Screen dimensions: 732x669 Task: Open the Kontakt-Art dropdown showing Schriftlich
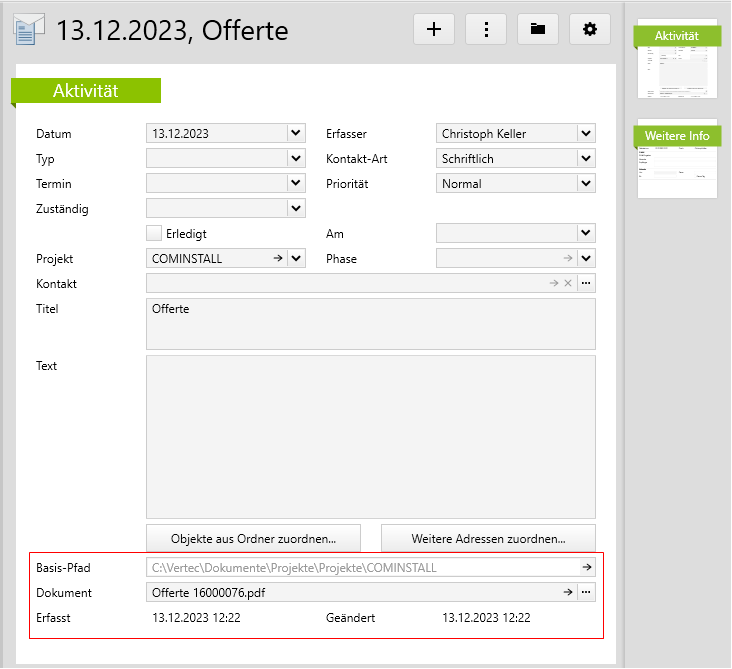(586, 158)
